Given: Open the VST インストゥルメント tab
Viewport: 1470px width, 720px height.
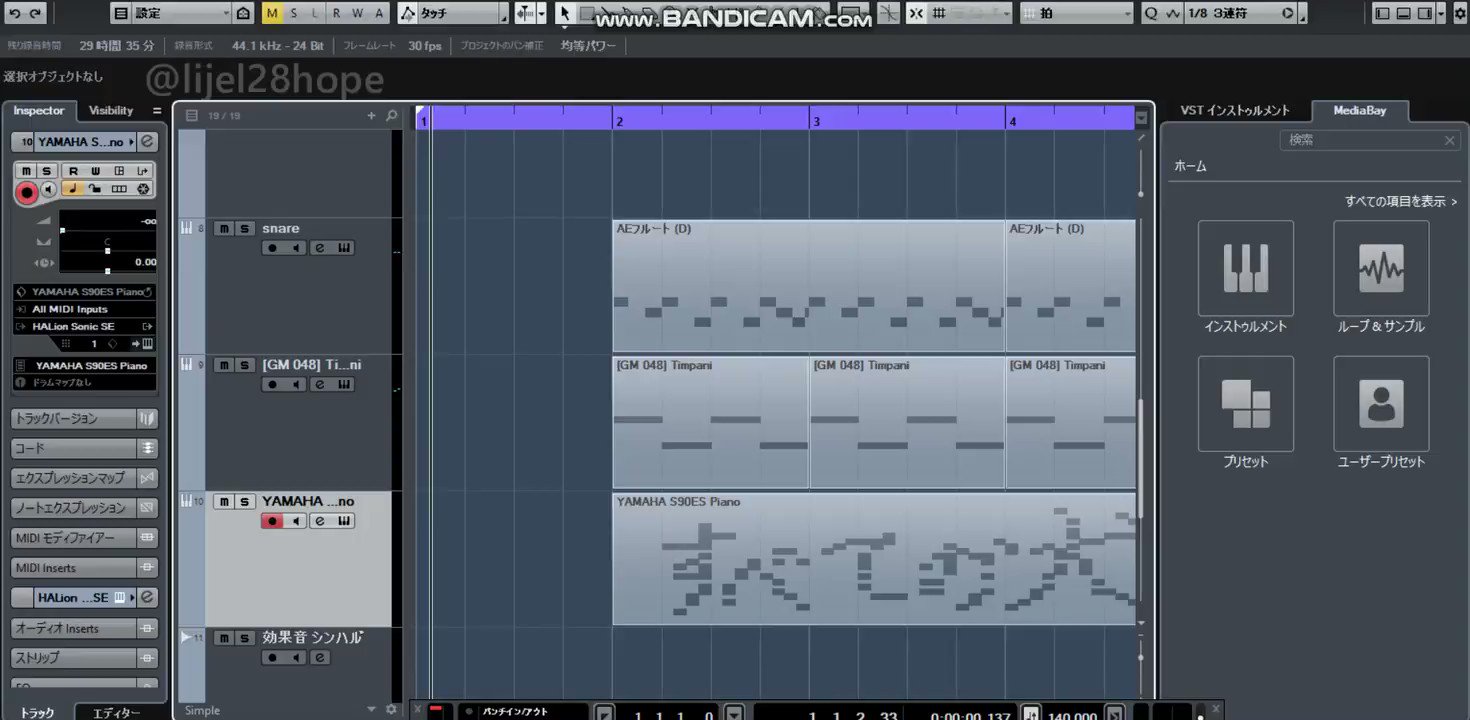Looking at the screenshot, I should coord(1235,111).
